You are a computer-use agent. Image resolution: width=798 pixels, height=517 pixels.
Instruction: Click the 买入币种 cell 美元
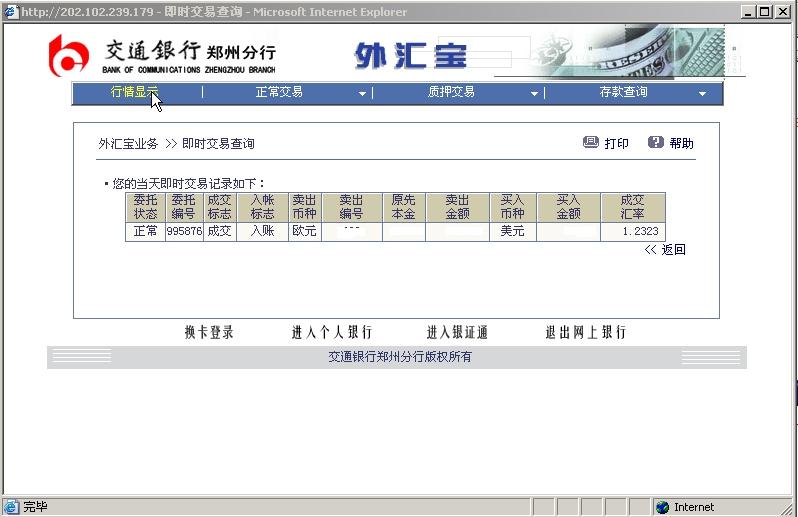(512, 231)
